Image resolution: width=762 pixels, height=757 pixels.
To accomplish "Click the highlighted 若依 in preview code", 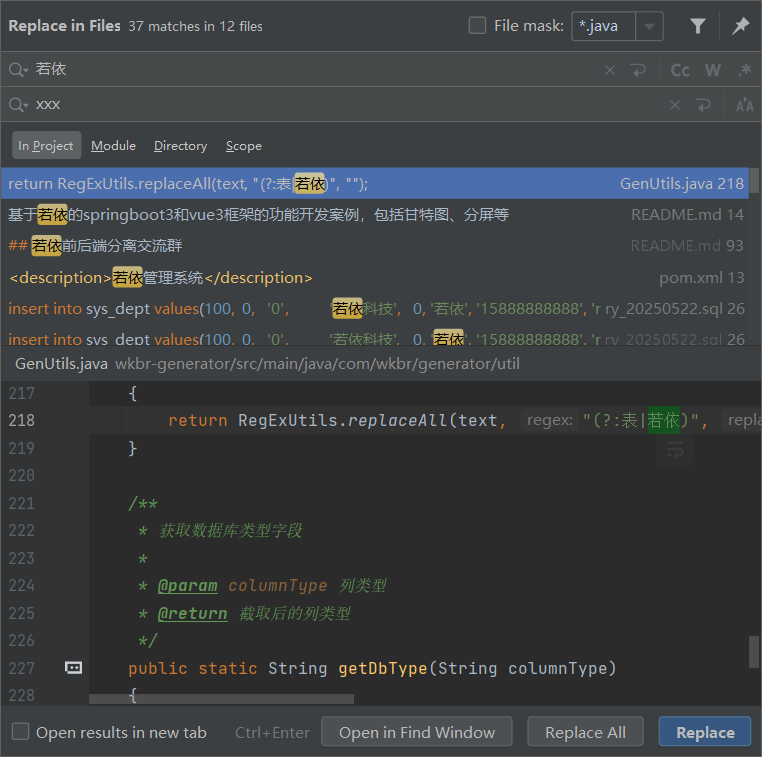I will pos(663,420).
